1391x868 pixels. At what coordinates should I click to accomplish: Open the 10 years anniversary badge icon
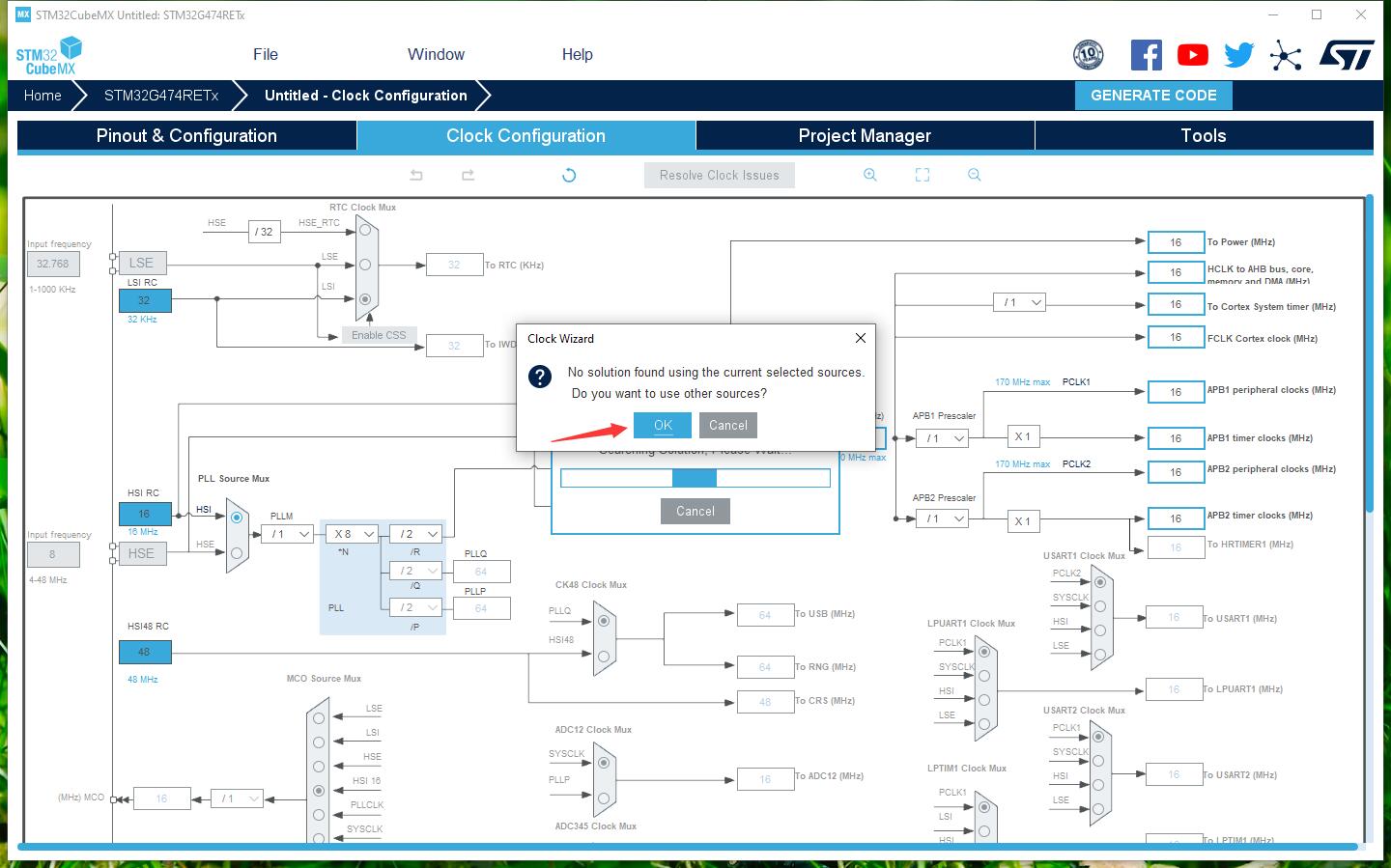pyautogui.click(x=1089, y=55)
